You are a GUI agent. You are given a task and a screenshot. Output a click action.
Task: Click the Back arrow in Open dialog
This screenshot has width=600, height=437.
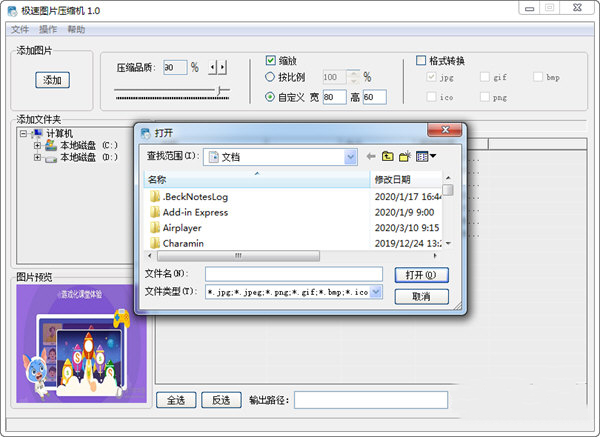[x=371, y=157]
